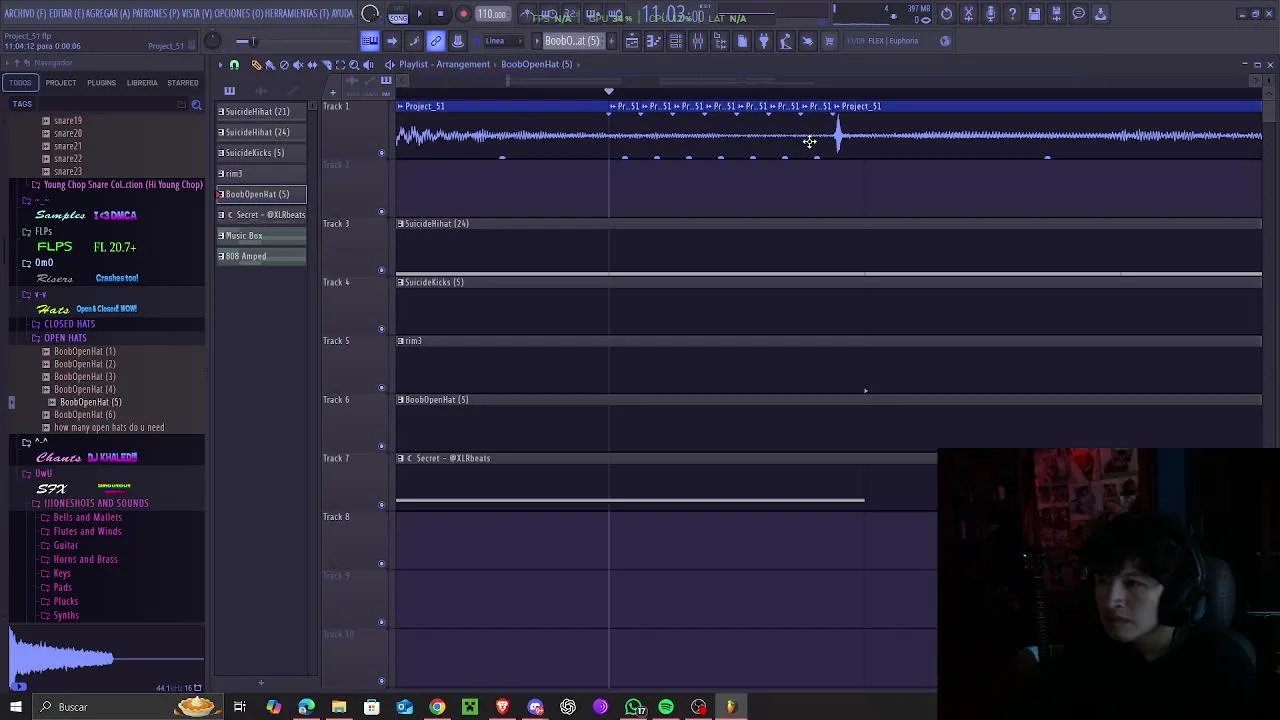
Task: Show the Playlist window icon
Action: (632, 41)
